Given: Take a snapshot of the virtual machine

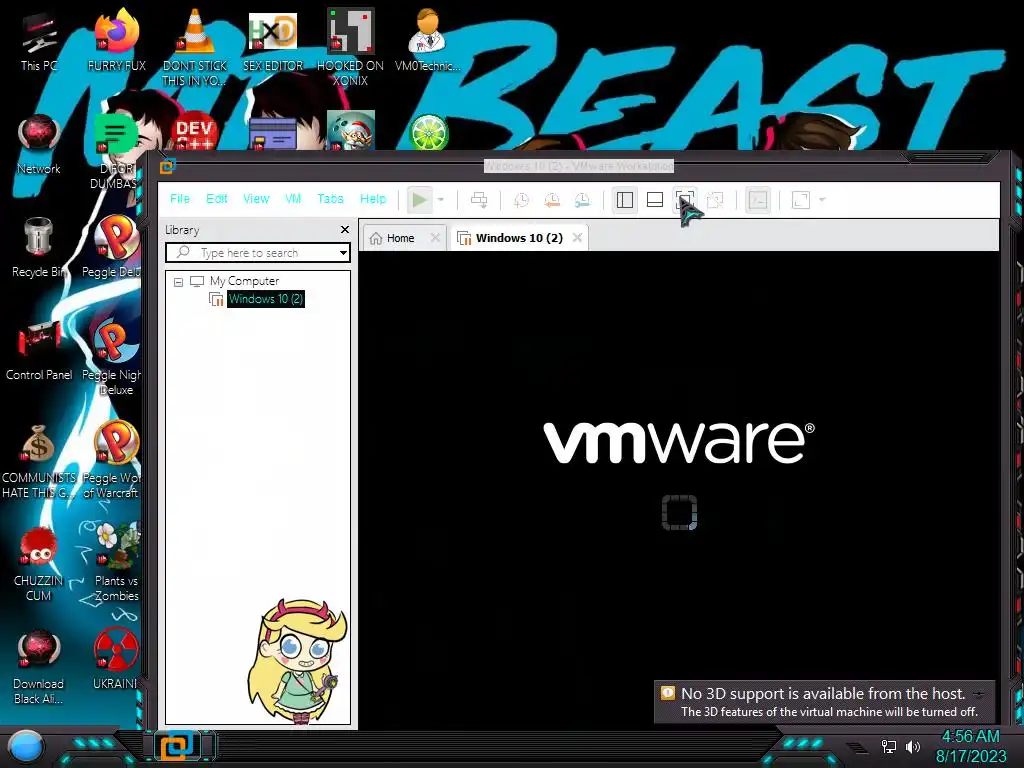Looking at the screenshot, I should pyautogui.click(x=521, y=200).
